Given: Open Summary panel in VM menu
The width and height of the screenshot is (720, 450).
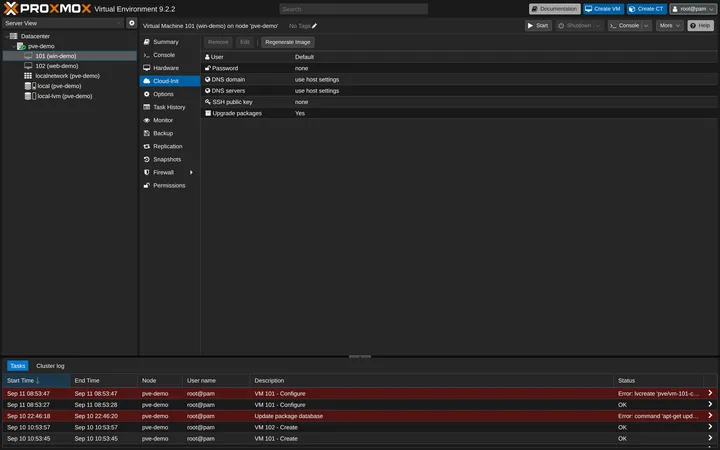Looking at the screenshot, I should pos(170,42).
